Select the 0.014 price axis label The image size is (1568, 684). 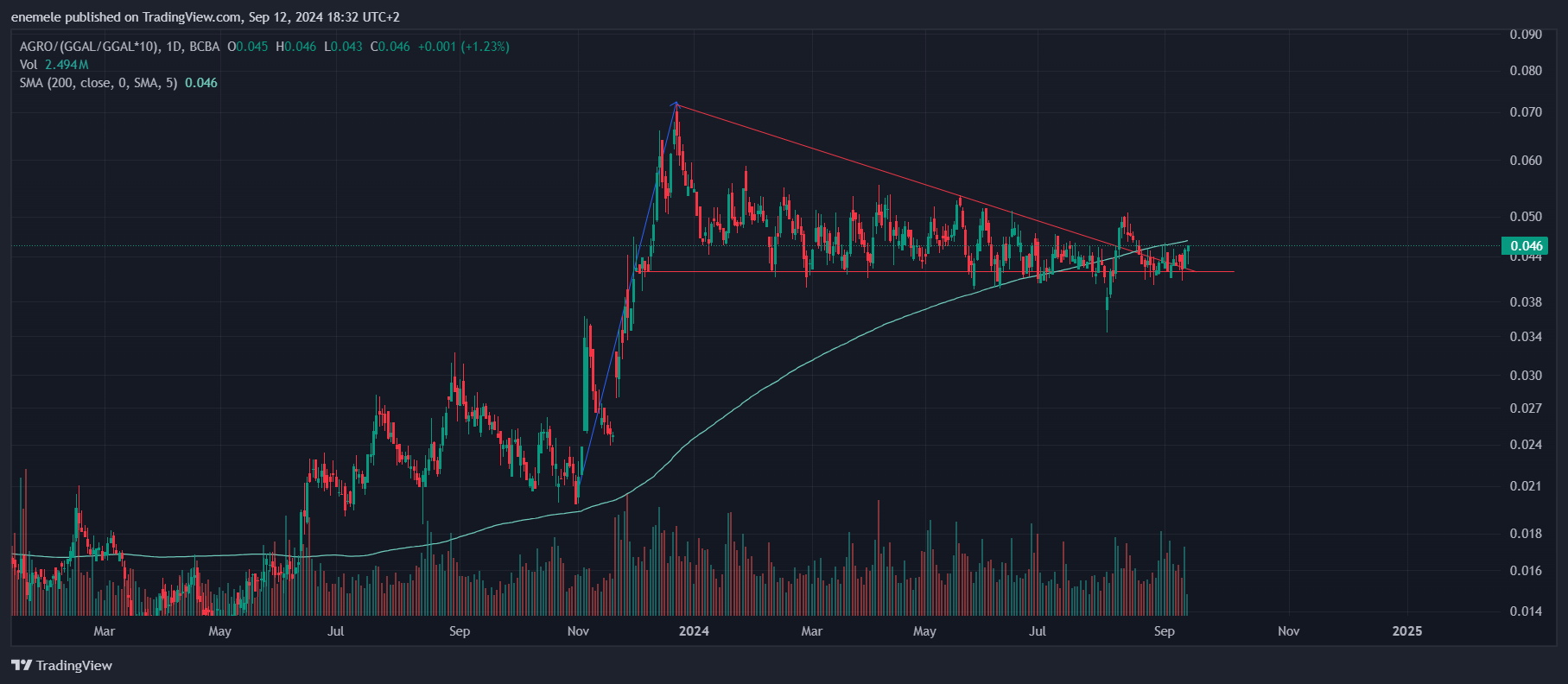[1526, 611]
